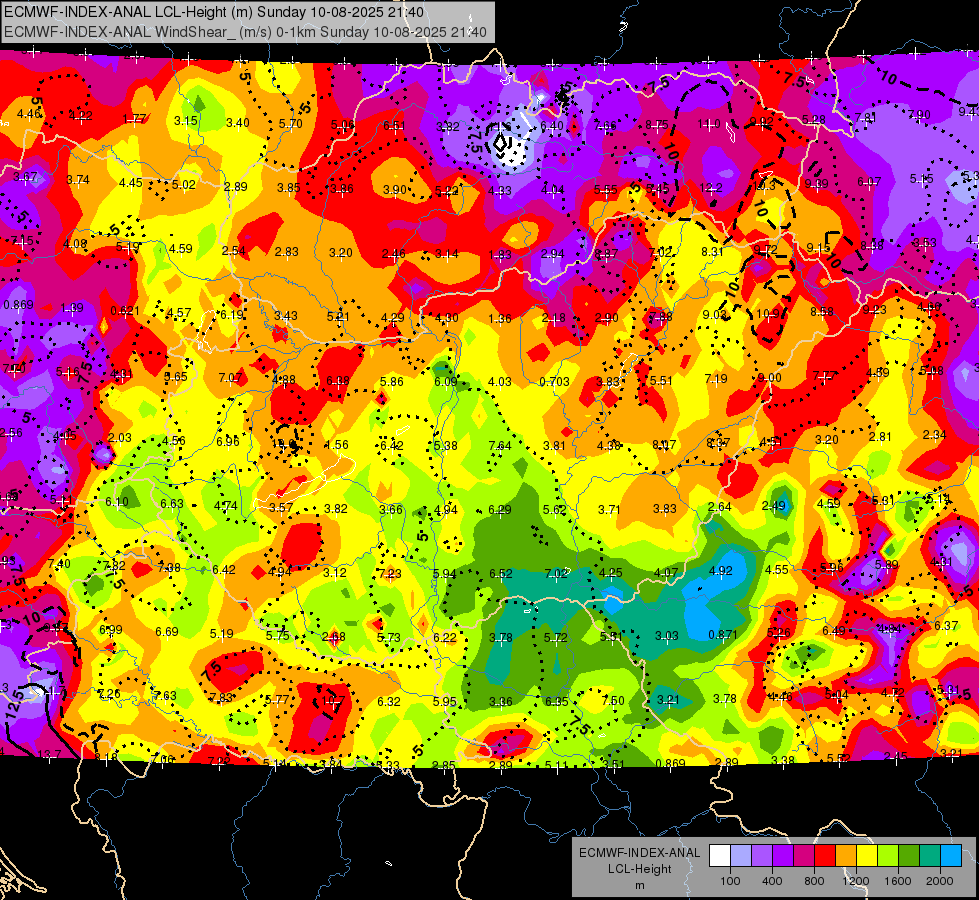Click the '100' legend scale label
The height and width of the screenshot is (900, 979).
click(731, 881)
